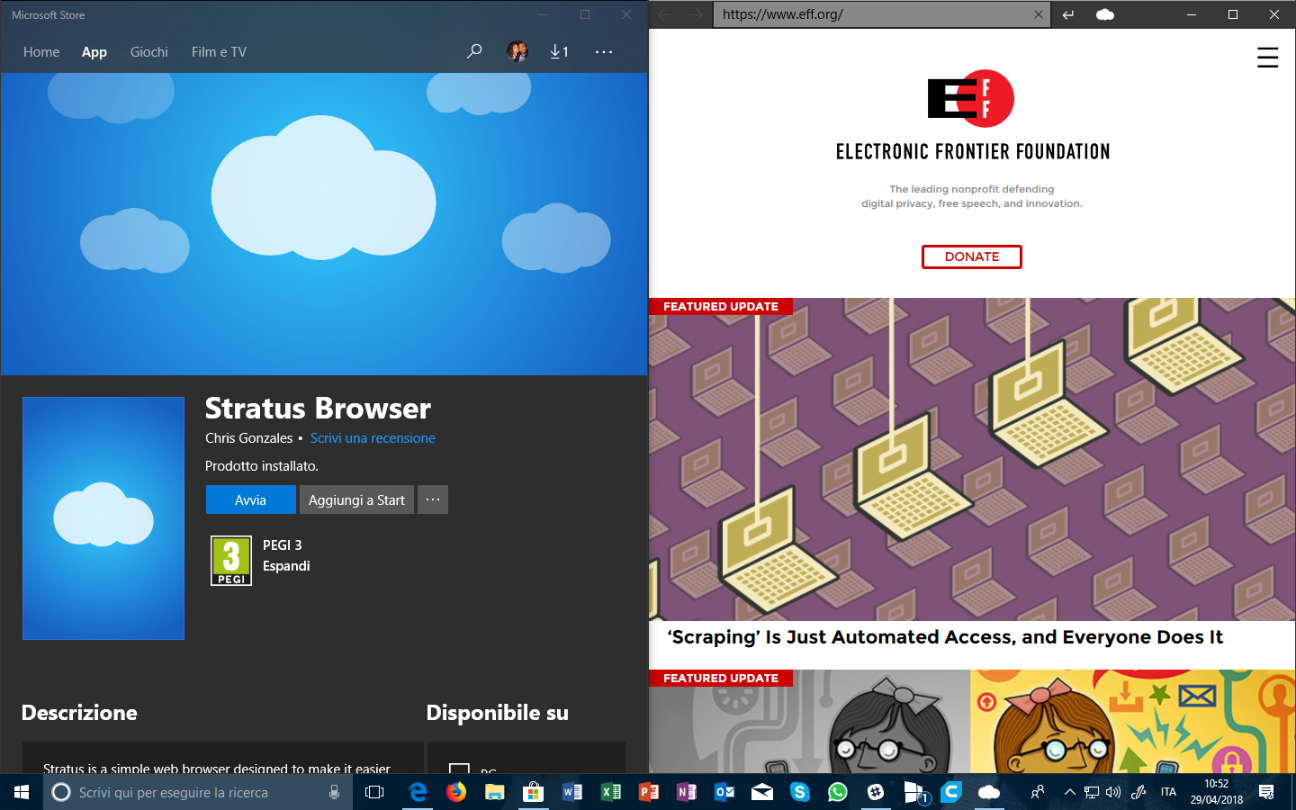Clear the URL with the X button
Screen dimensions: 1296x810
tap(1039, 15)
